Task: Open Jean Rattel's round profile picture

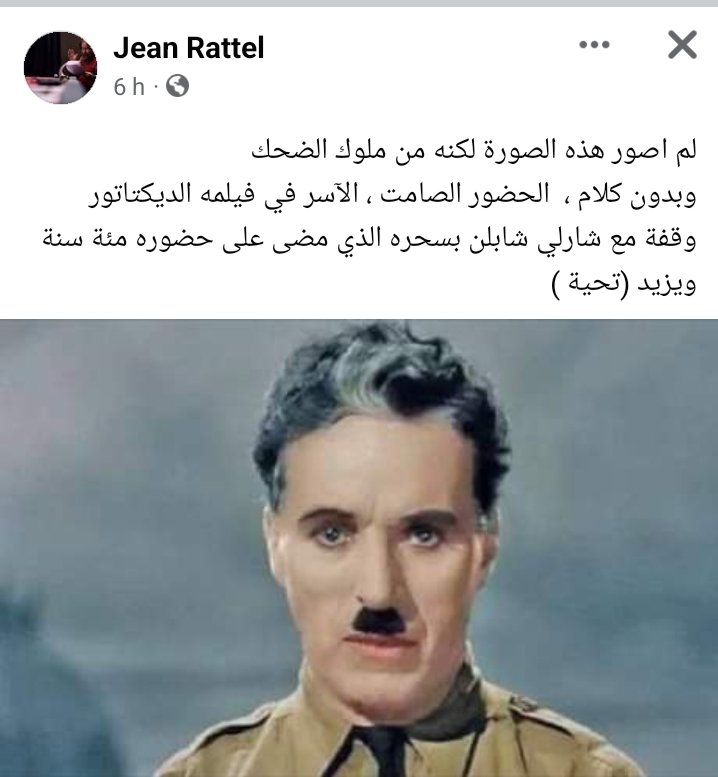Action: pyautogui.click(x=60, y=67)
